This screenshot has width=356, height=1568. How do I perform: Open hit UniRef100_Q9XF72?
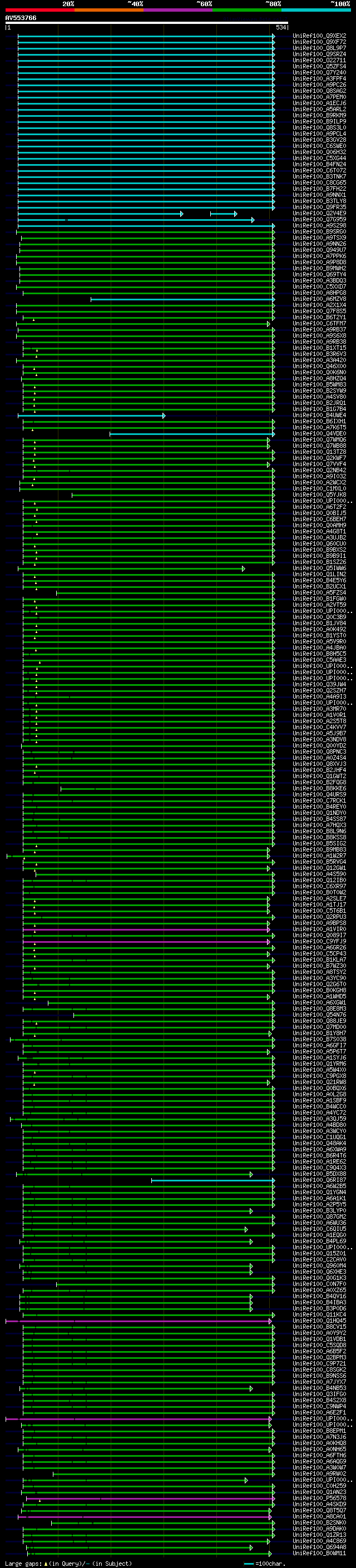pyautogui.click(x=319, y=42)
